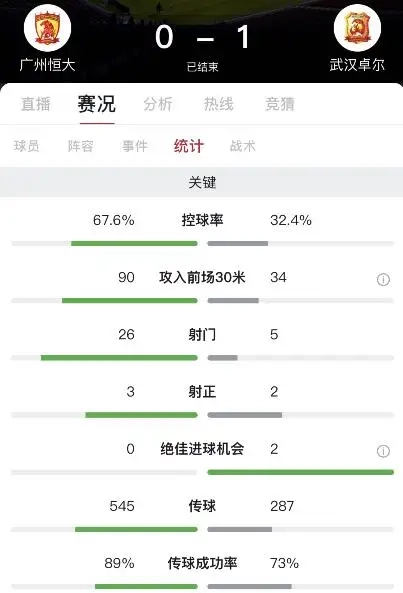The width and height of the screenshot is (403, 593).
Task: Tap the 武汉卓尔 team name
Action: tap(357, 65)
